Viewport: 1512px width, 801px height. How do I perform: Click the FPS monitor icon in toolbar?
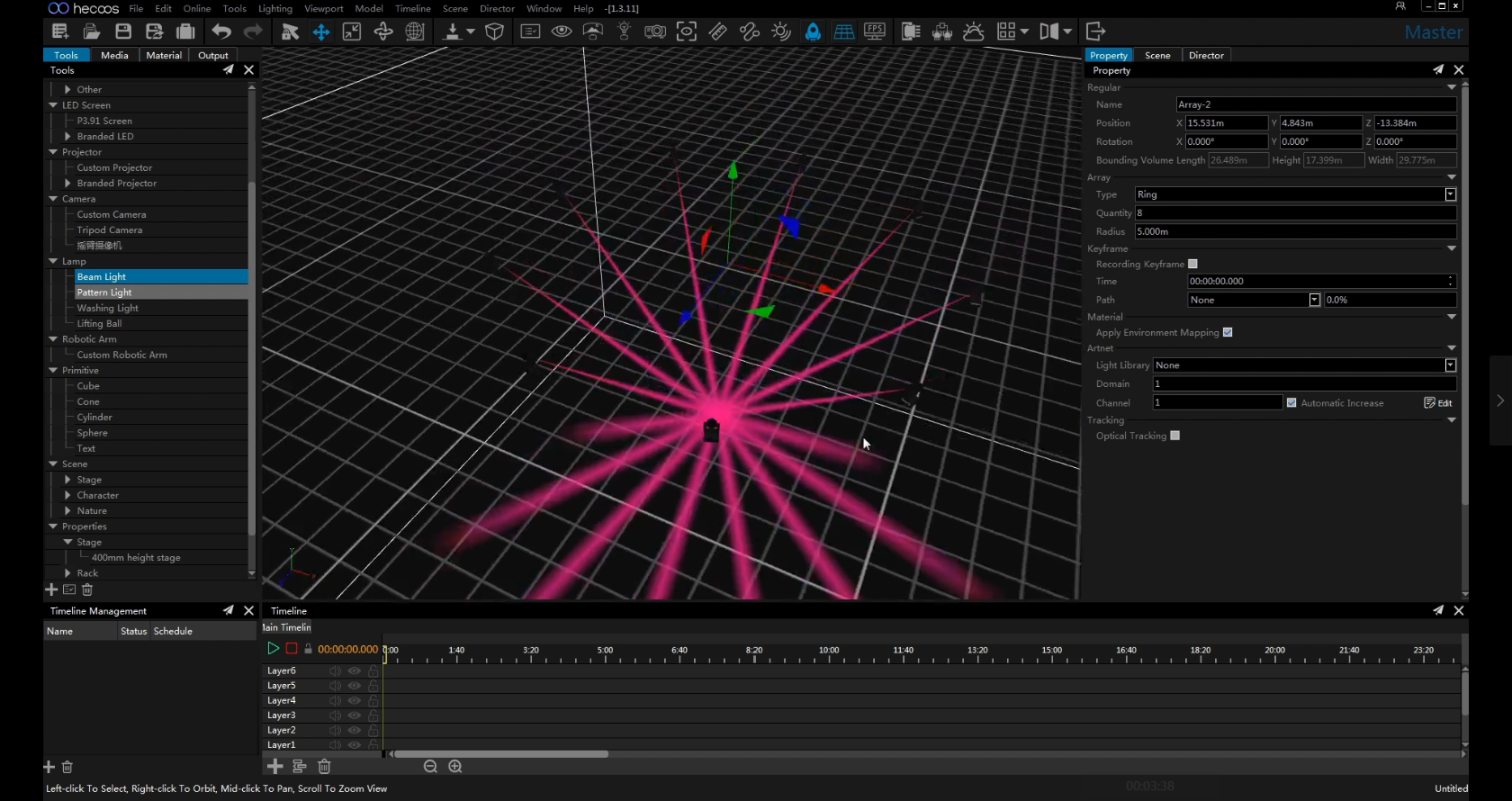click(x=875, y=31)
